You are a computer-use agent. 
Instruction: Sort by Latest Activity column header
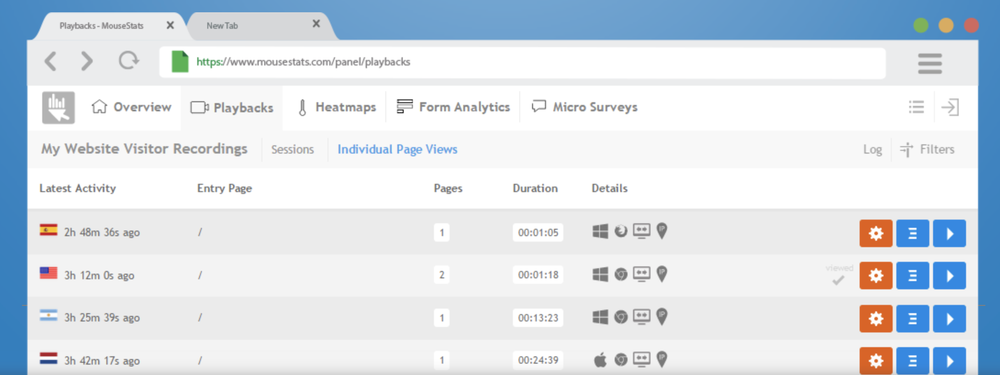(78, 188)
